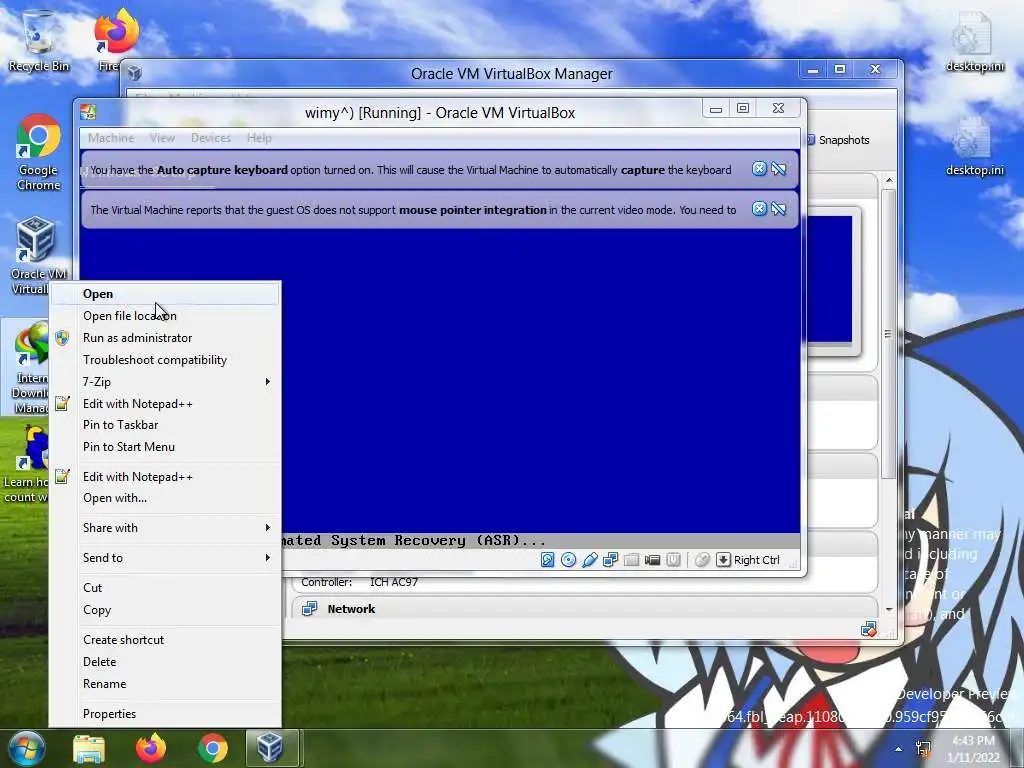Click the Recycle Bin desktop icon
1024x768 pixels.
pos(39,40)
